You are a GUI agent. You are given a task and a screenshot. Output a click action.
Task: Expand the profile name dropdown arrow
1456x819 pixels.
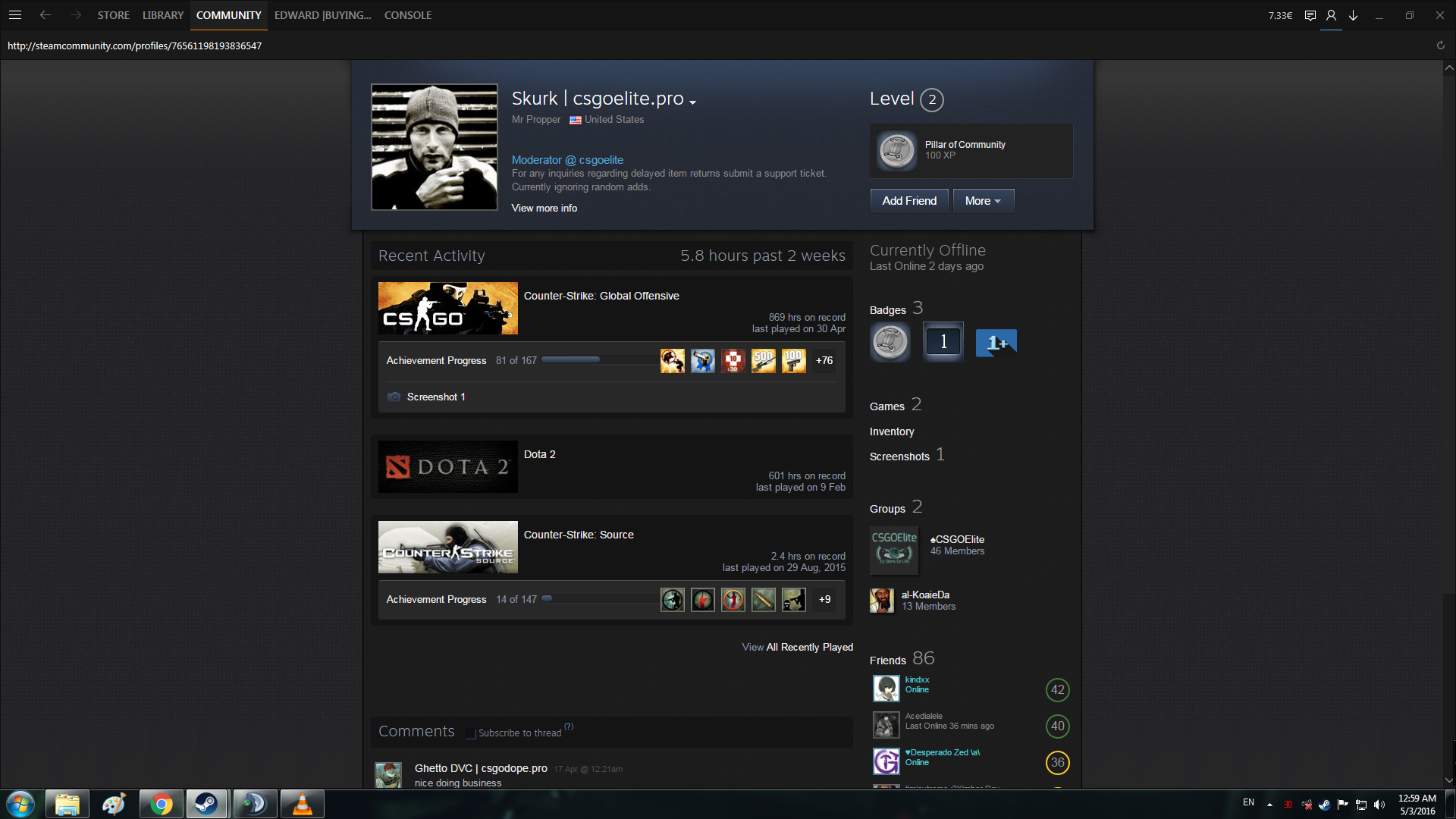[692, 102]
